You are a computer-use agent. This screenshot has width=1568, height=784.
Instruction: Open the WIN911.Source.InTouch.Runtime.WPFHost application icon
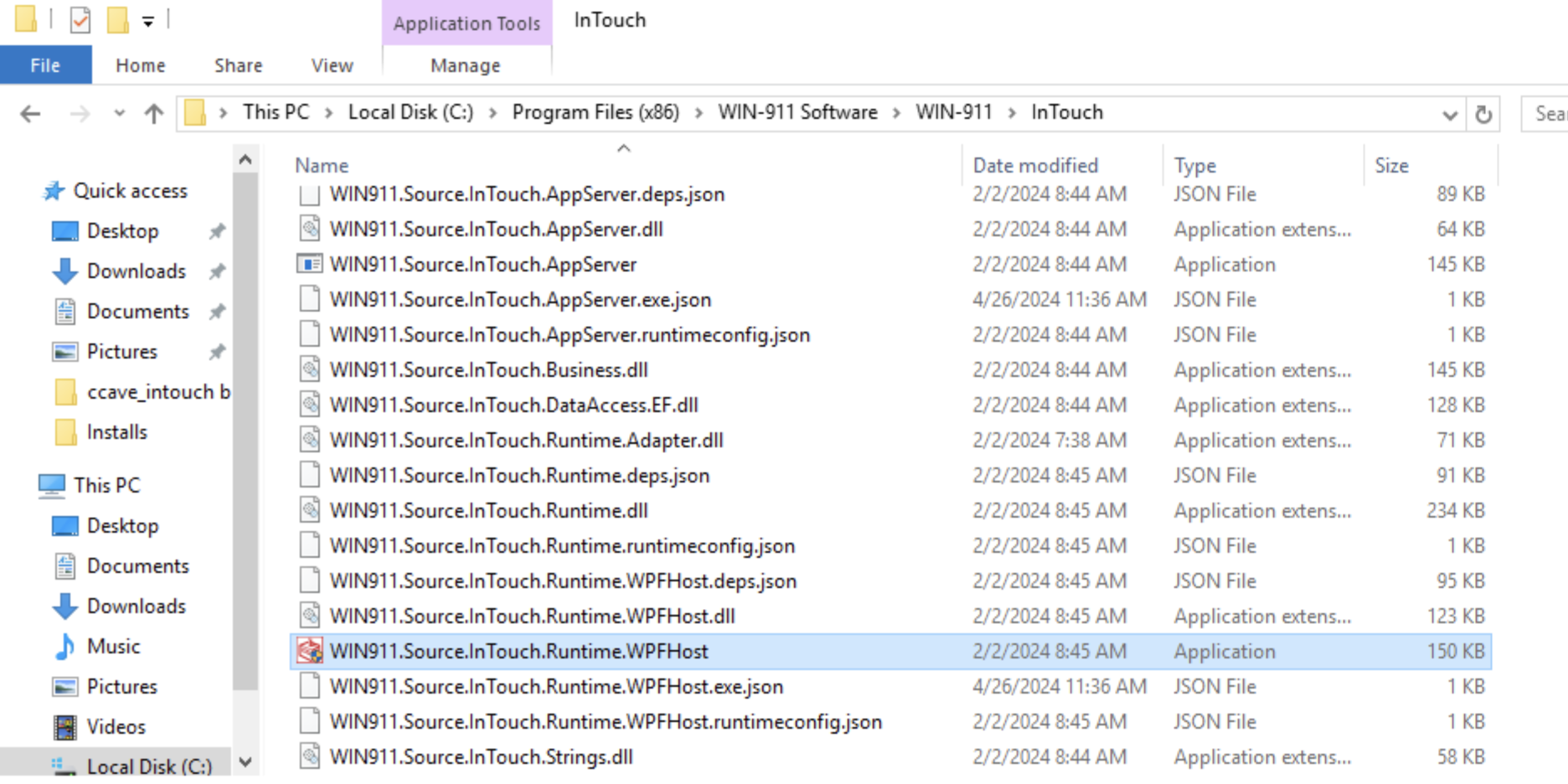tap(309, 651)
